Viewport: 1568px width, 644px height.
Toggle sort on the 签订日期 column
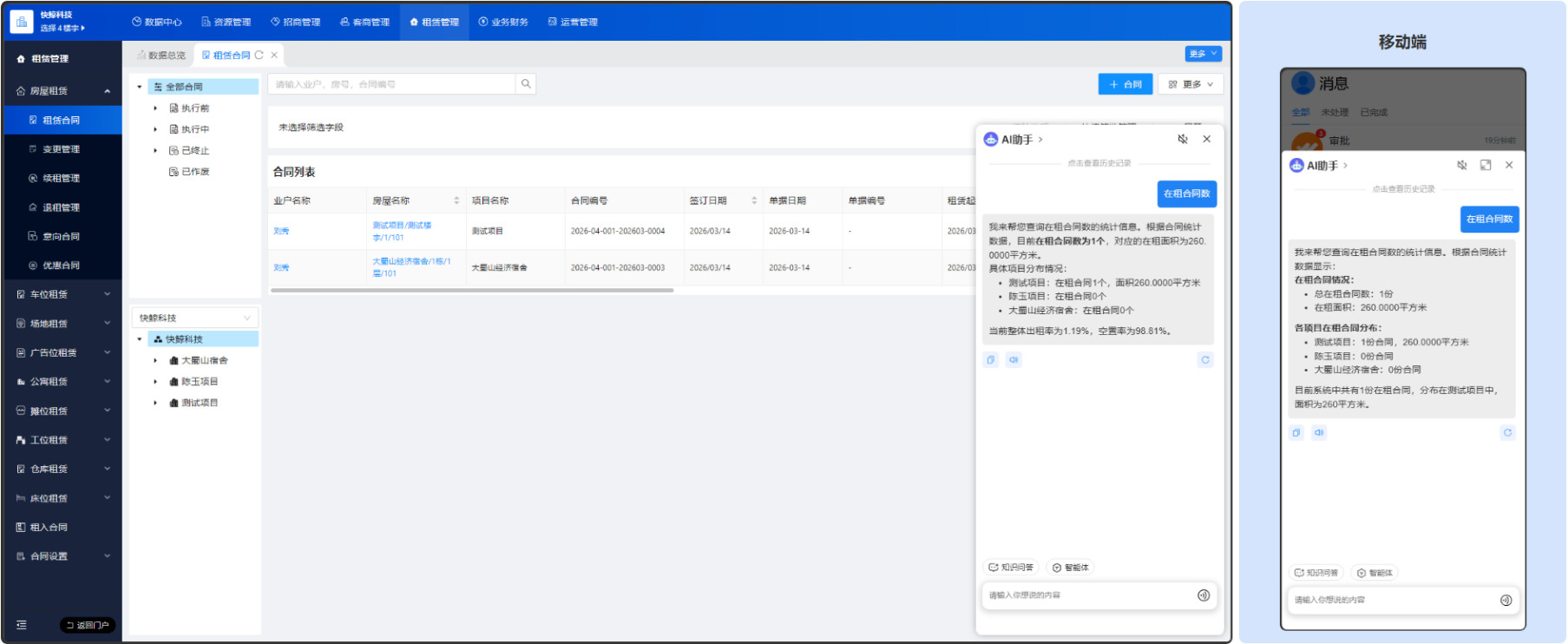pyautogui.click(x=753, y=200)
